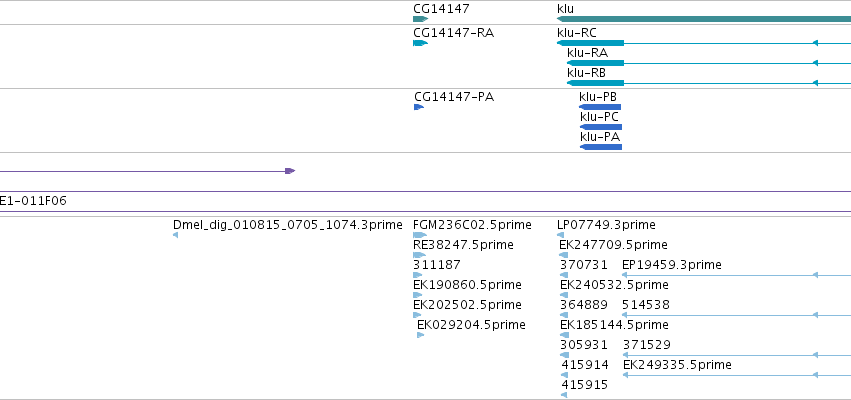Select the CG14147-RA transcript arrow
The height and width of the screenshot is (400, 851).
click(421, 43)
